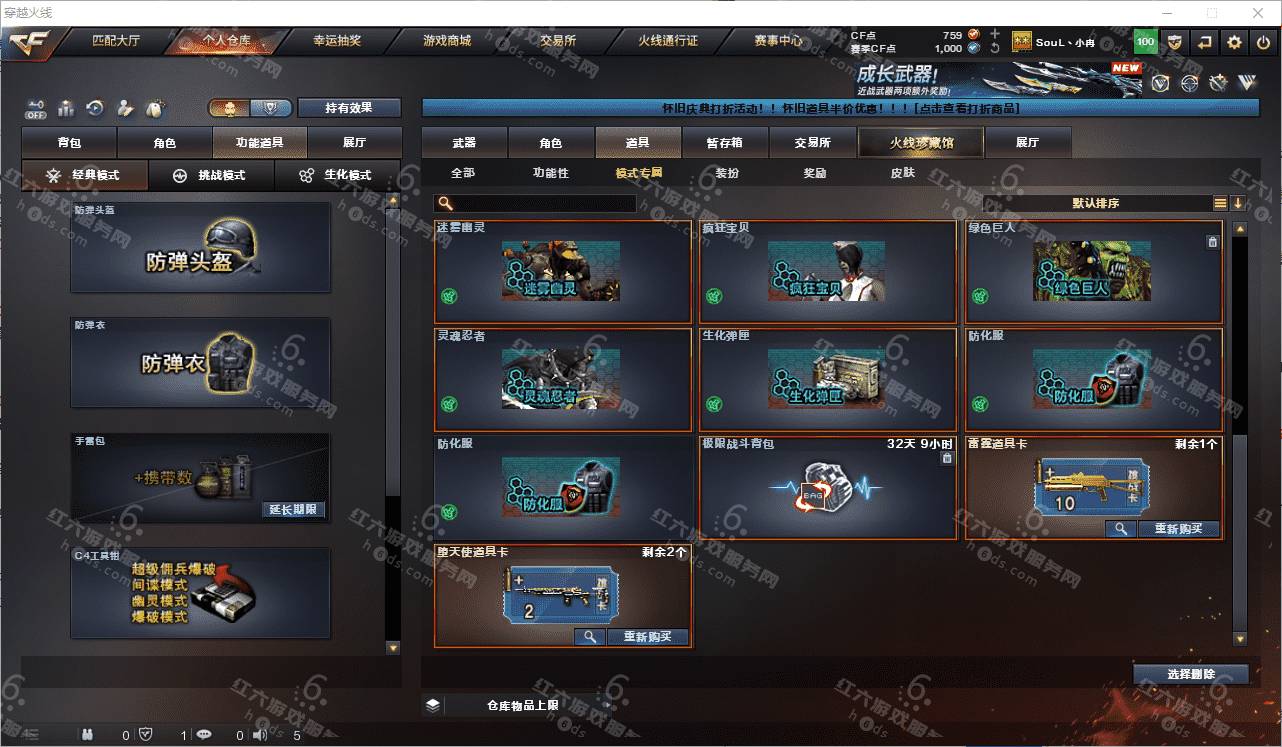
Task: Click the magnifier on 雷霆道具卡
Action: coord(1121,529)
